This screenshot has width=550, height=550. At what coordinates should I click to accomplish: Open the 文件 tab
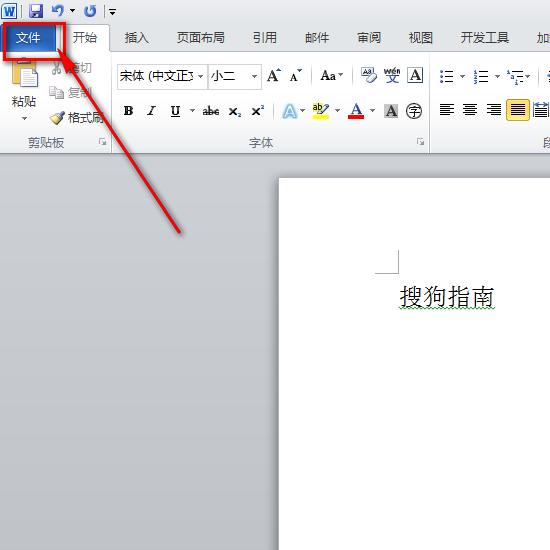point(29,38)
